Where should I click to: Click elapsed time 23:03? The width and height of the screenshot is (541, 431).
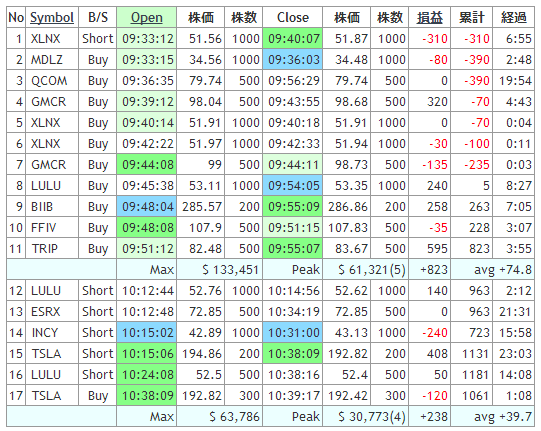(x=514, y=354)
